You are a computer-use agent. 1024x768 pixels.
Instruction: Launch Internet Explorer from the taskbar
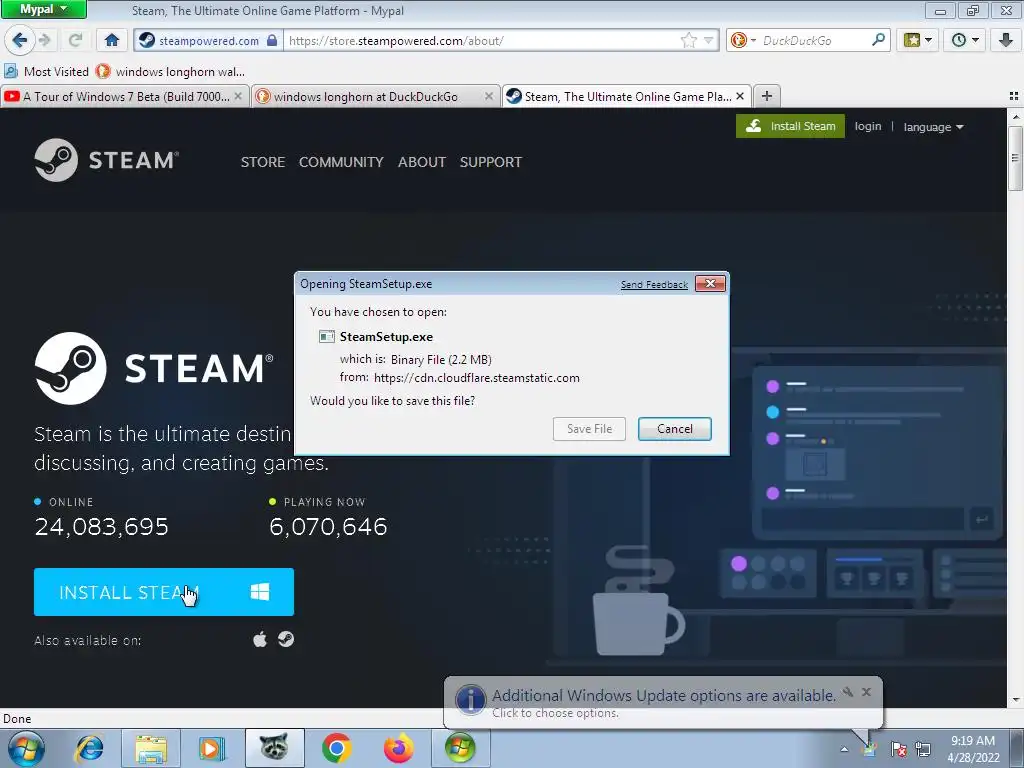tap(89, 748)
